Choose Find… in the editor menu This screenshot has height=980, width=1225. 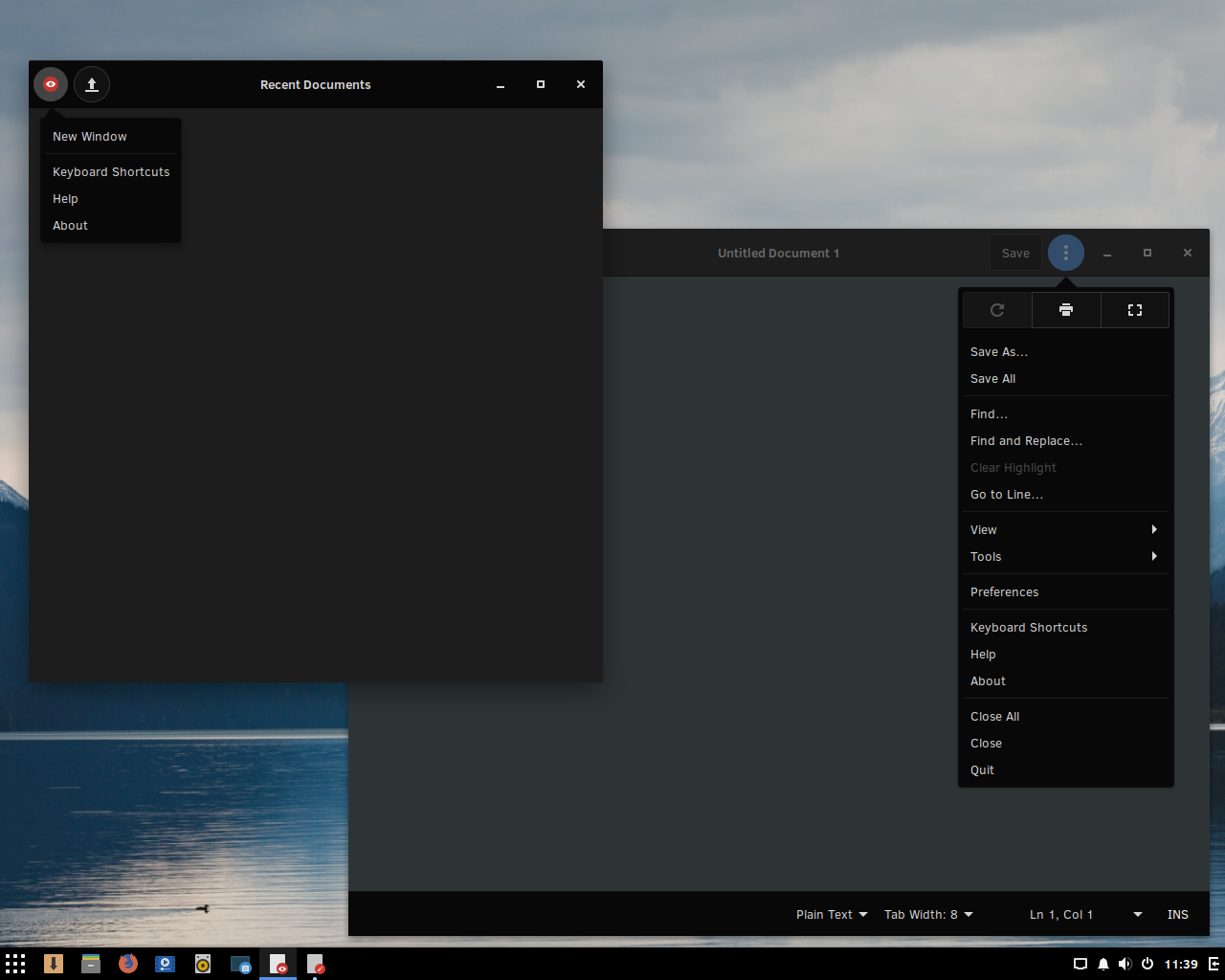click(1066, 414)
